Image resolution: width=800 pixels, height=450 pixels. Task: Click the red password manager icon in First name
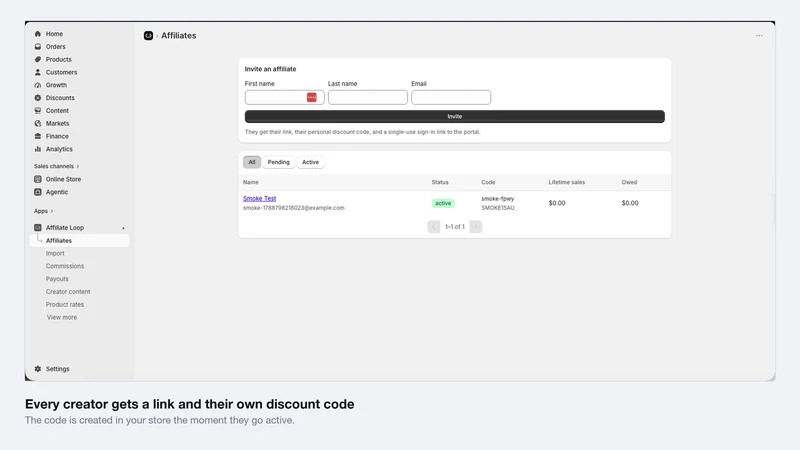(x=312, y=97)
